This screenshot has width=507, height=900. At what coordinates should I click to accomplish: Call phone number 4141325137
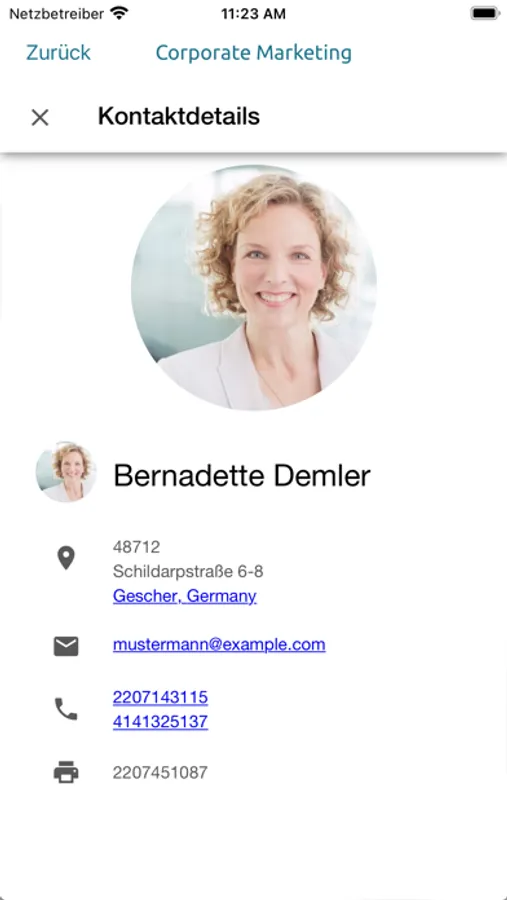160,721
